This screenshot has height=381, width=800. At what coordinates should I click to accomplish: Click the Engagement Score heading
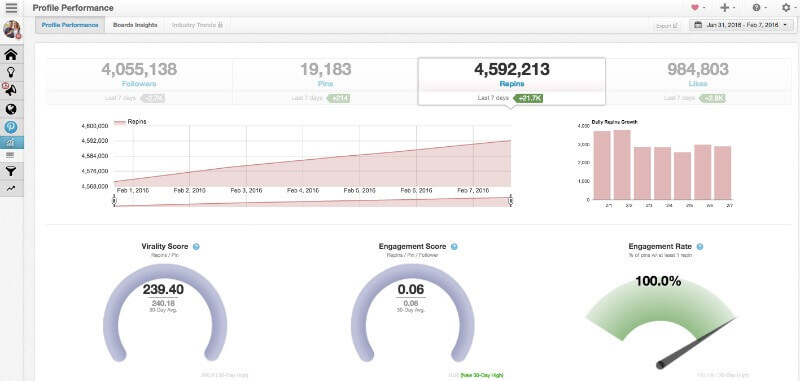pyautogui.click(x=413, y=247)
